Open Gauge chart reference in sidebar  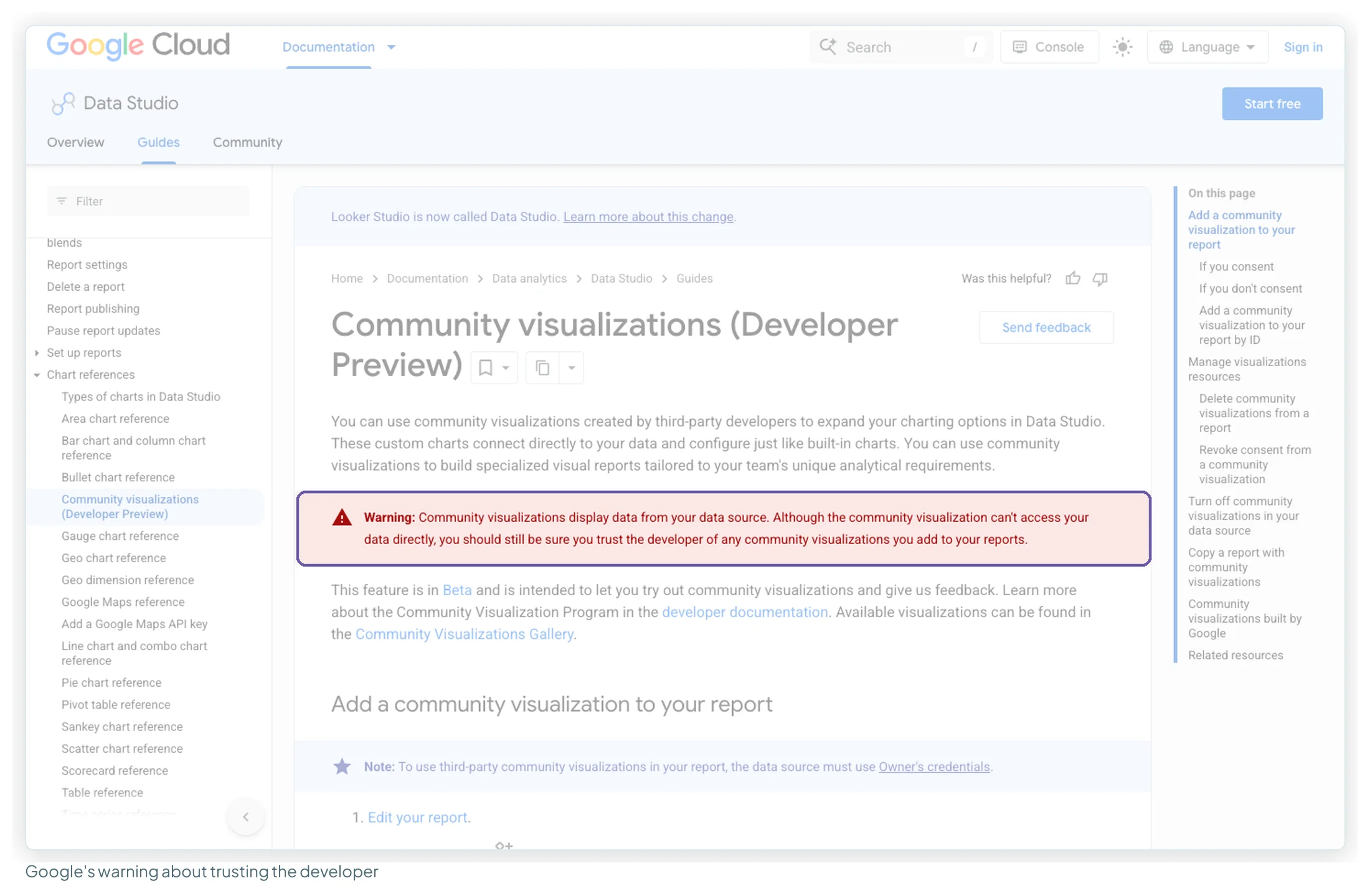pyautogui.click(x=120, y=536)
